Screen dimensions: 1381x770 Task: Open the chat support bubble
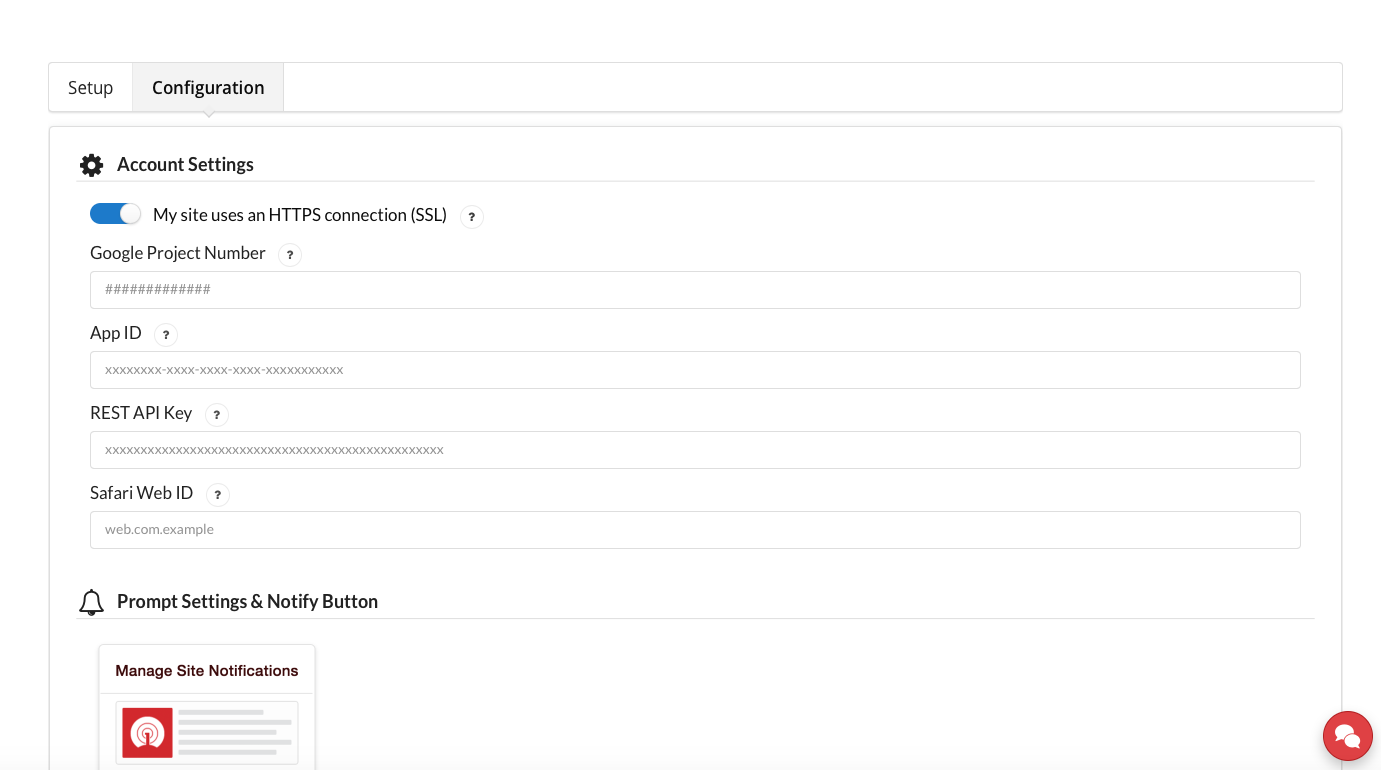pyautogui.click(x=1347, y=736)
